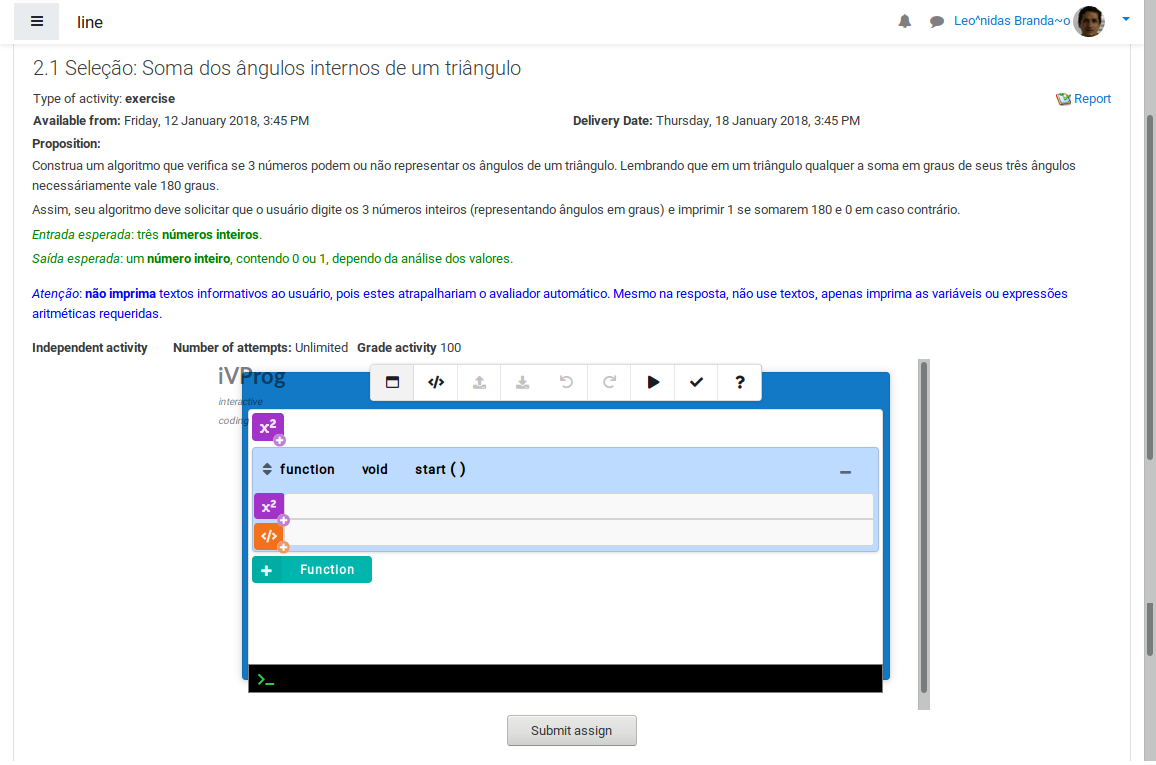Click the download program icon
This screenshot has height=765, width=1156.
[522, 382]
